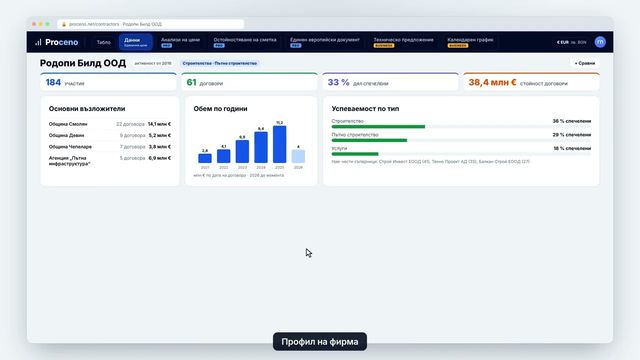Click the Сравни button

click(x=584, y=63)
